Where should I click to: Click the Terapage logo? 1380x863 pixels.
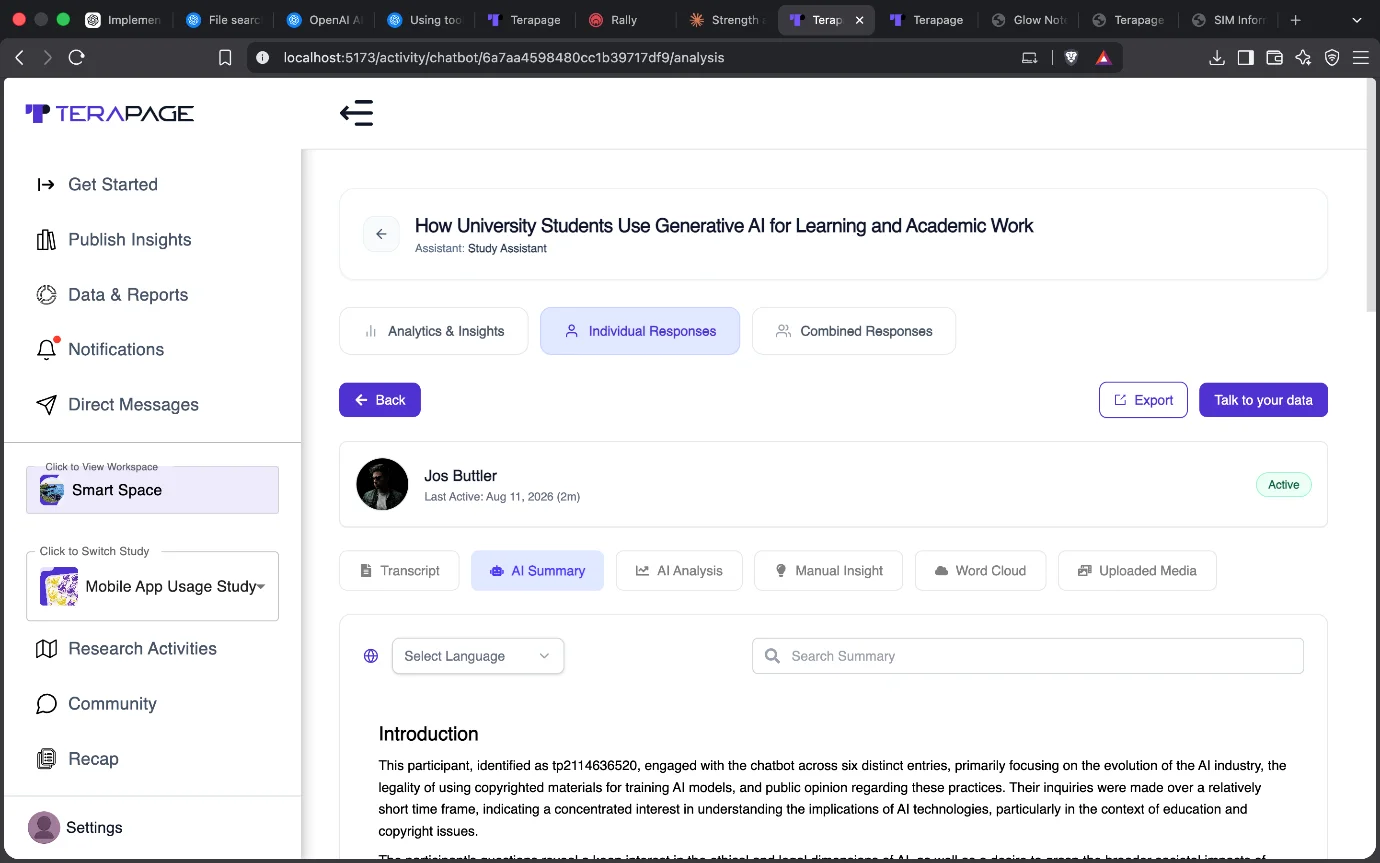coord(110,113)
